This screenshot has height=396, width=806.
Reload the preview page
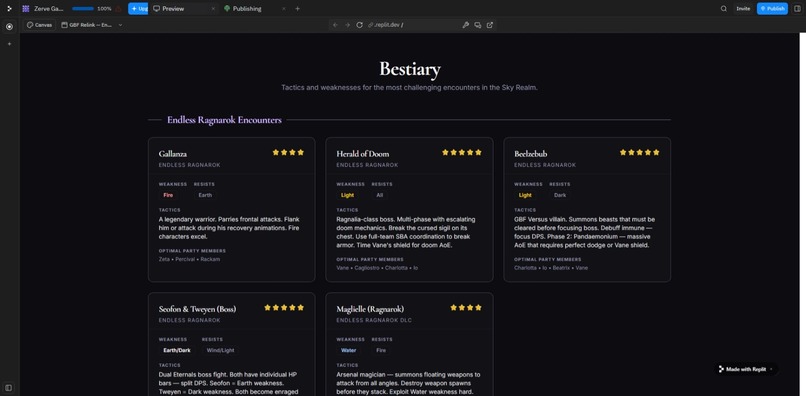(x=360, y=25)
